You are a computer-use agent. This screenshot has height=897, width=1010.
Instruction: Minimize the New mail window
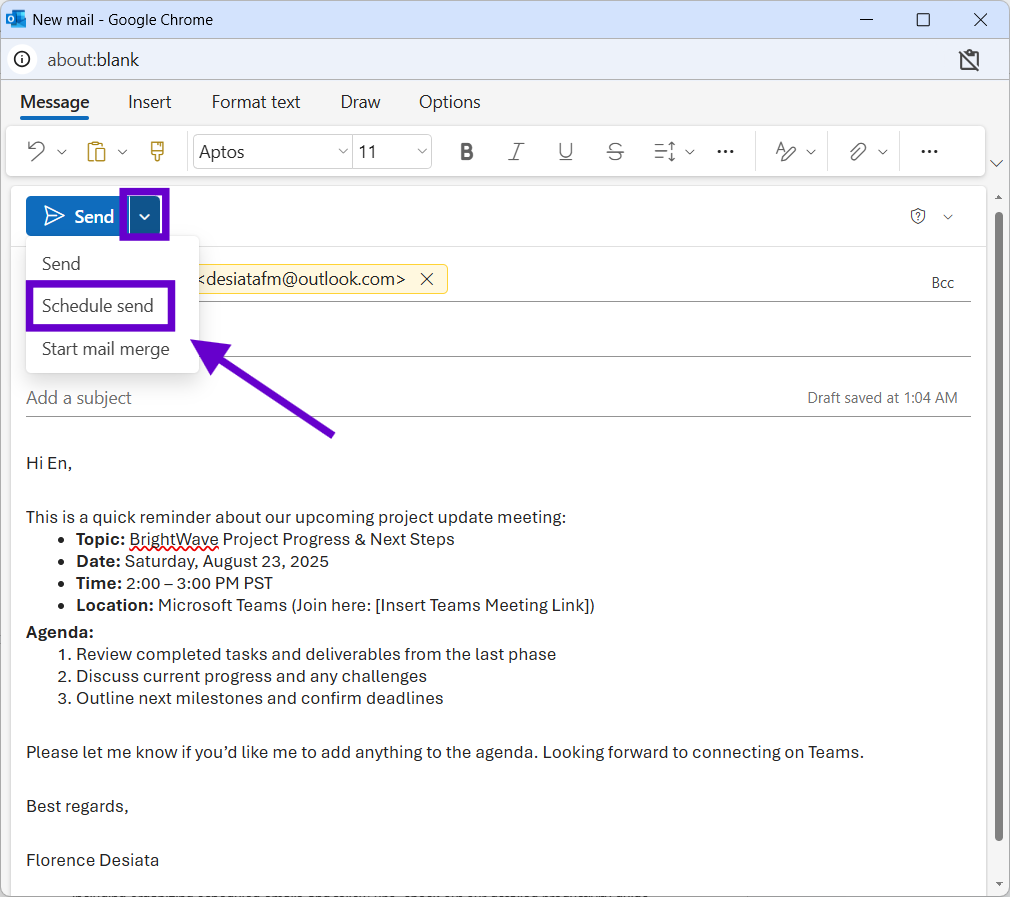(x=867, y=19)
